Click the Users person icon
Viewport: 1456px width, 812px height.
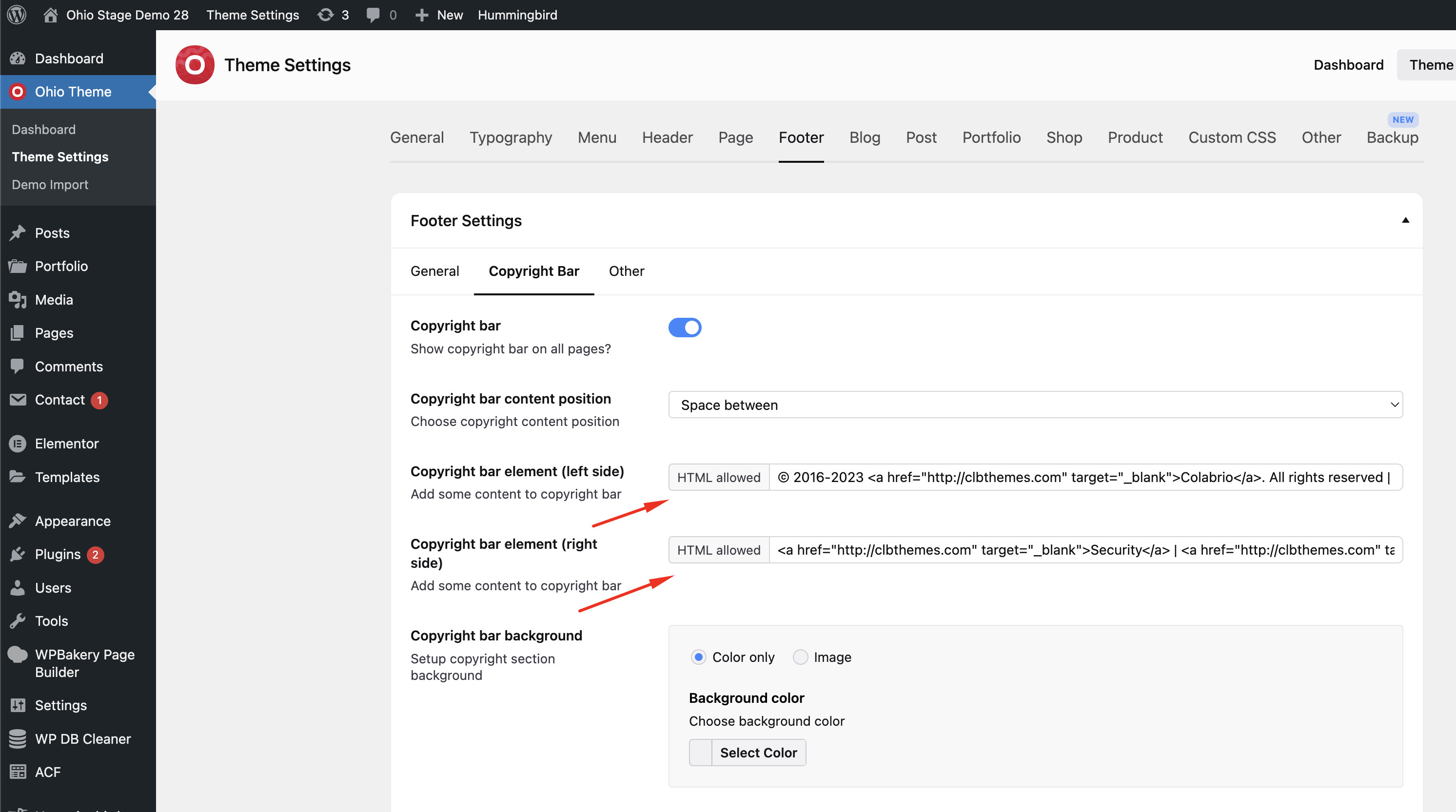pyautogui.click(x=18, y=588)
